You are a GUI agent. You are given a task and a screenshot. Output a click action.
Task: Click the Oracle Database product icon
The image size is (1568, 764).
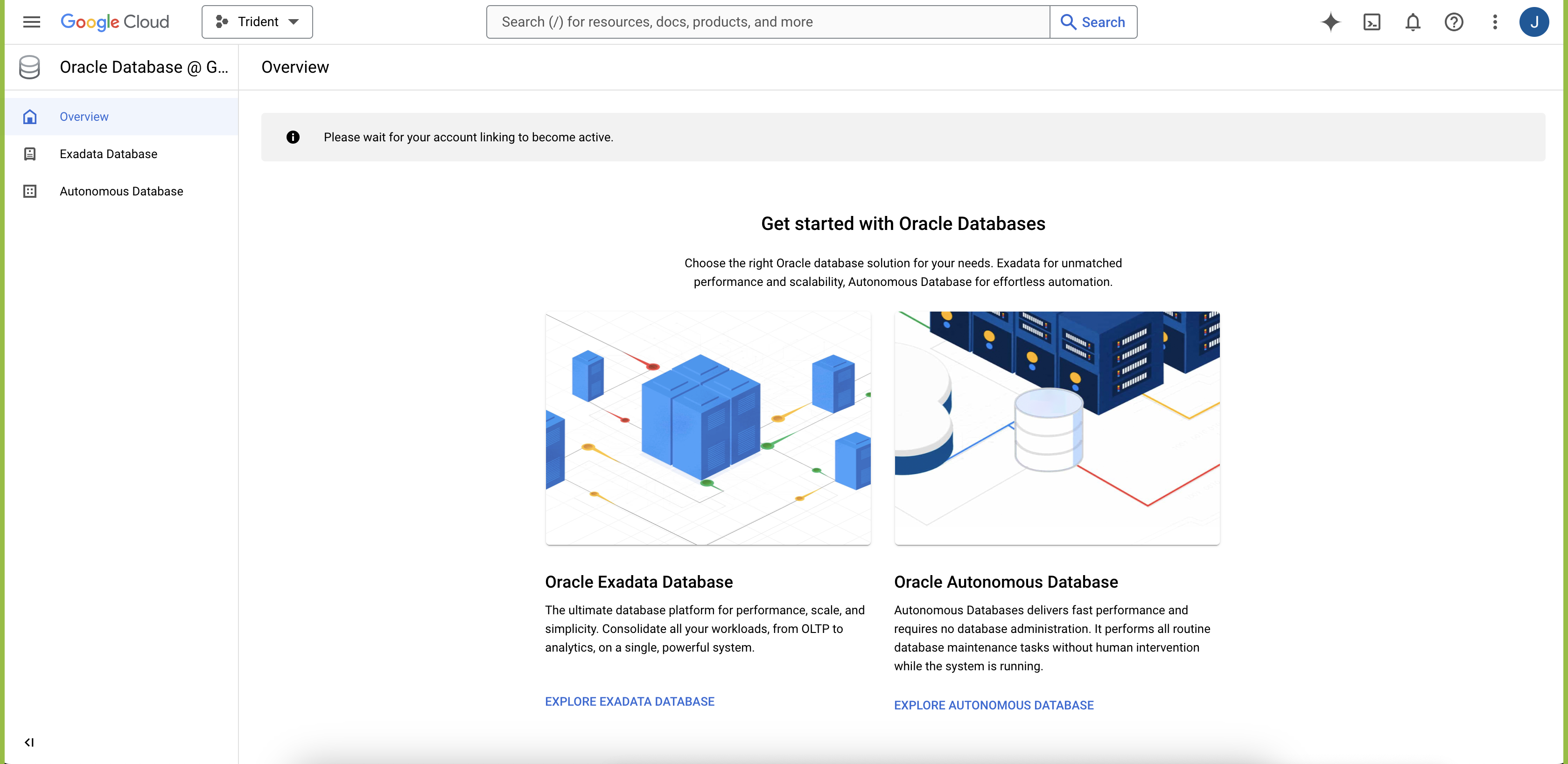click(x=29, y=67)
